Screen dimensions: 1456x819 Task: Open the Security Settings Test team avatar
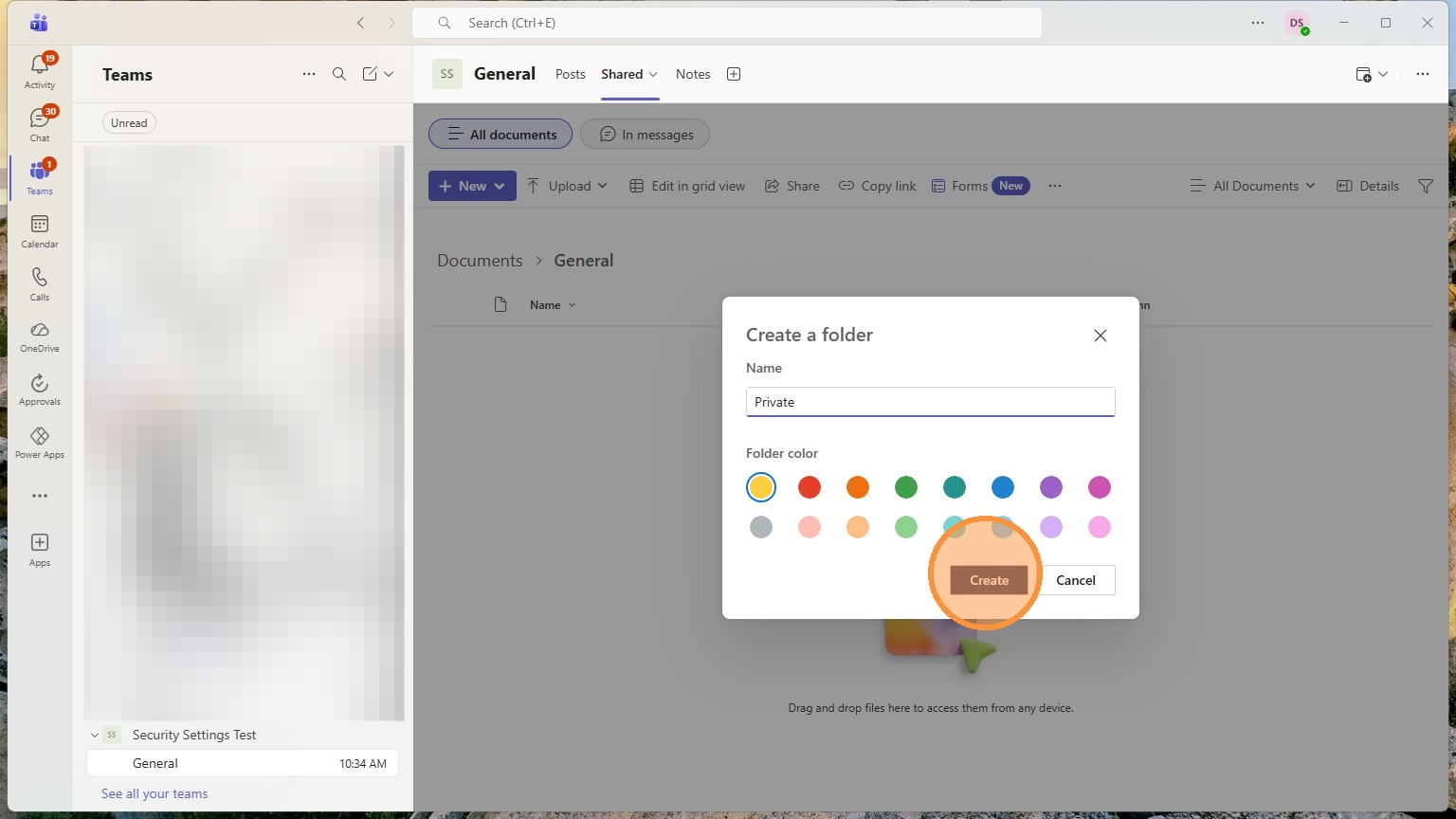click(112, 735)
